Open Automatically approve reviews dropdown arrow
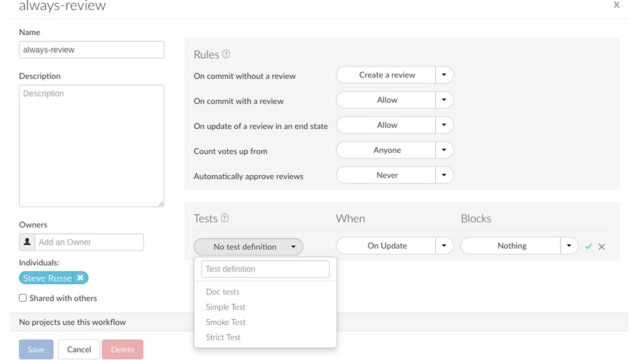Image resolution: width=640 pixels, height=360 pixels. coord(444,175)
